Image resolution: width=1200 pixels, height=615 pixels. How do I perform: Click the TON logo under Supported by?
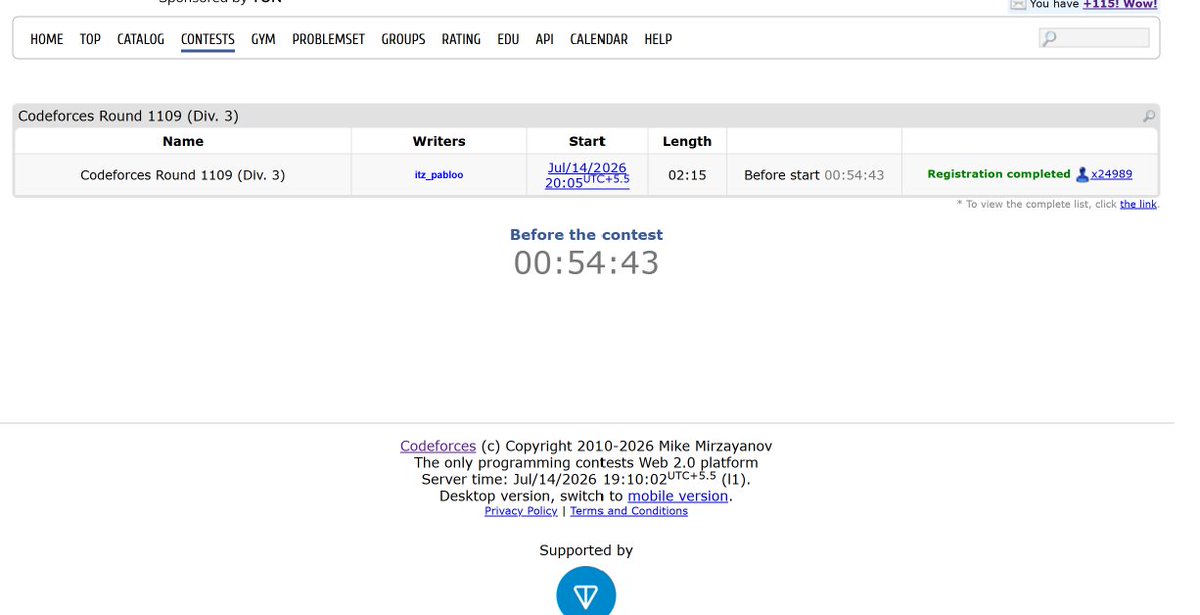586,591
